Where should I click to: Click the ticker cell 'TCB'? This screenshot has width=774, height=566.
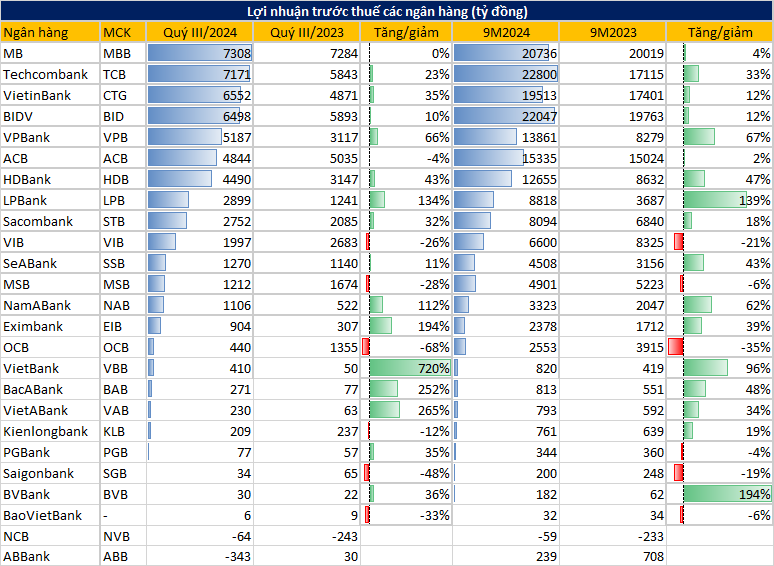point(123,75)
